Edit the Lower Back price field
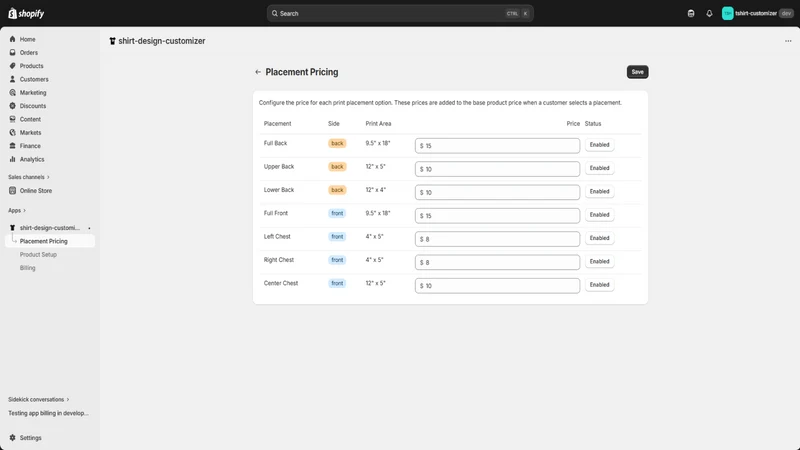This screenshot has height=450, width=800. point(497,192)
